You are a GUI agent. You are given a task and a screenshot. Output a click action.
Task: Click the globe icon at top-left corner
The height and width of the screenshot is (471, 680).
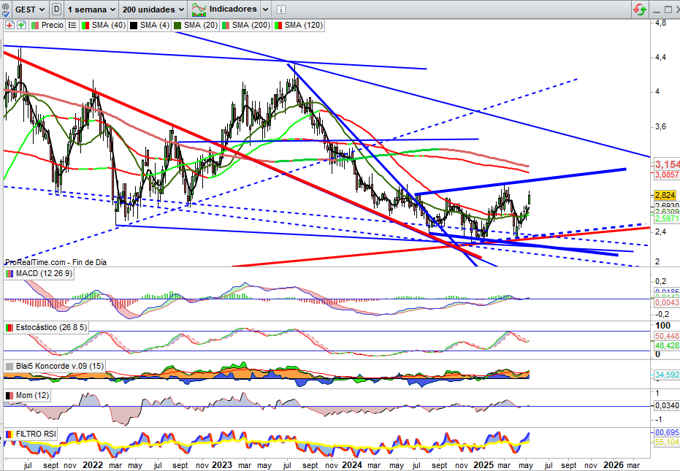(x=4, y=9)
